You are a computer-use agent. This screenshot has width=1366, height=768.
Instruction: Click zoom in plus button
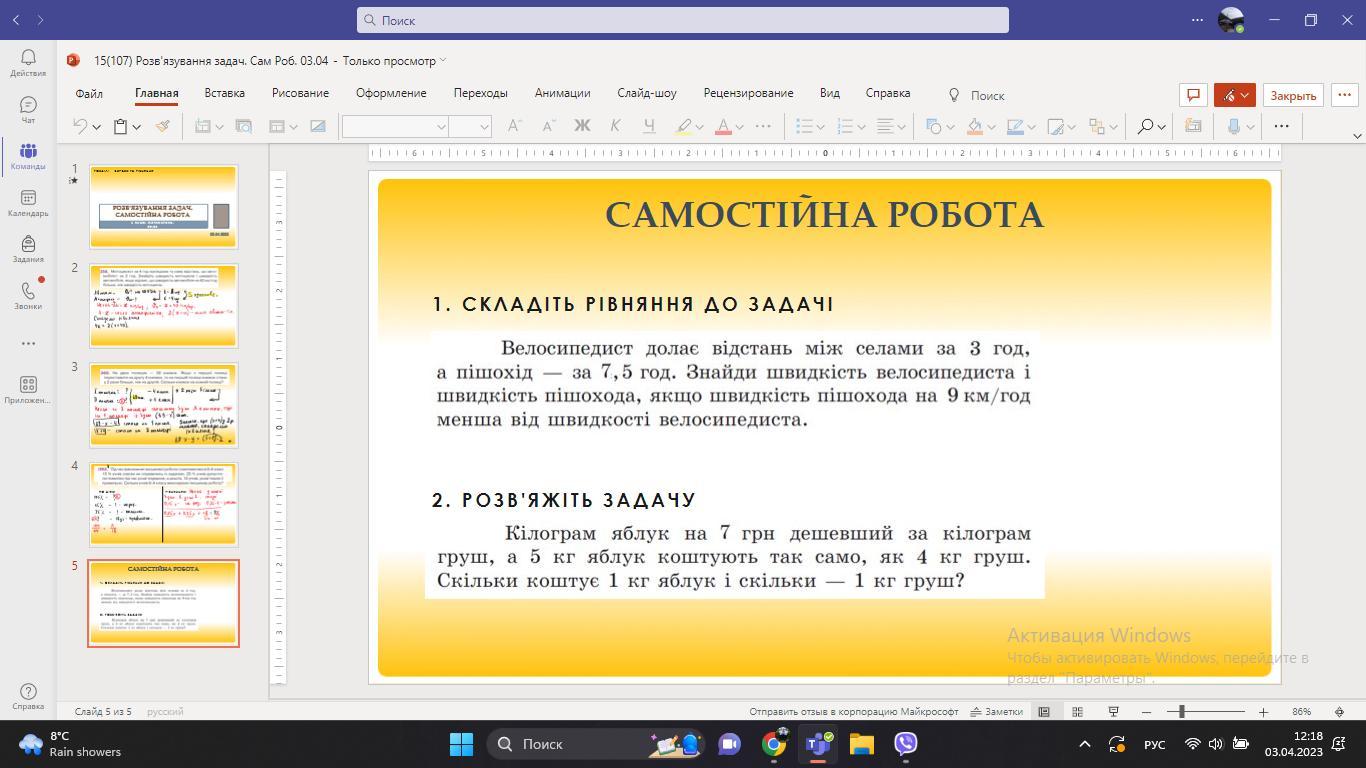click(x=1263, y=712)
